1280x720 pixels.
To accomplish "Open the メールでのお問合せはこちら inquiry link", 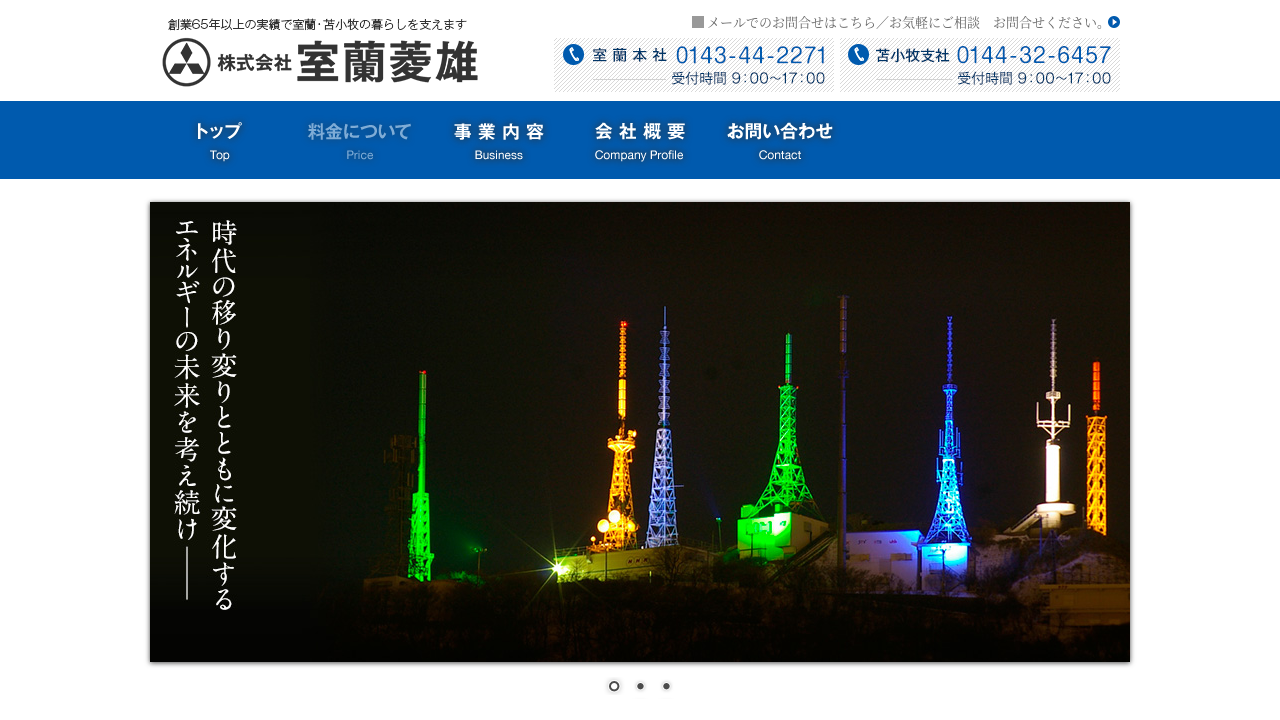I will 898,22.
